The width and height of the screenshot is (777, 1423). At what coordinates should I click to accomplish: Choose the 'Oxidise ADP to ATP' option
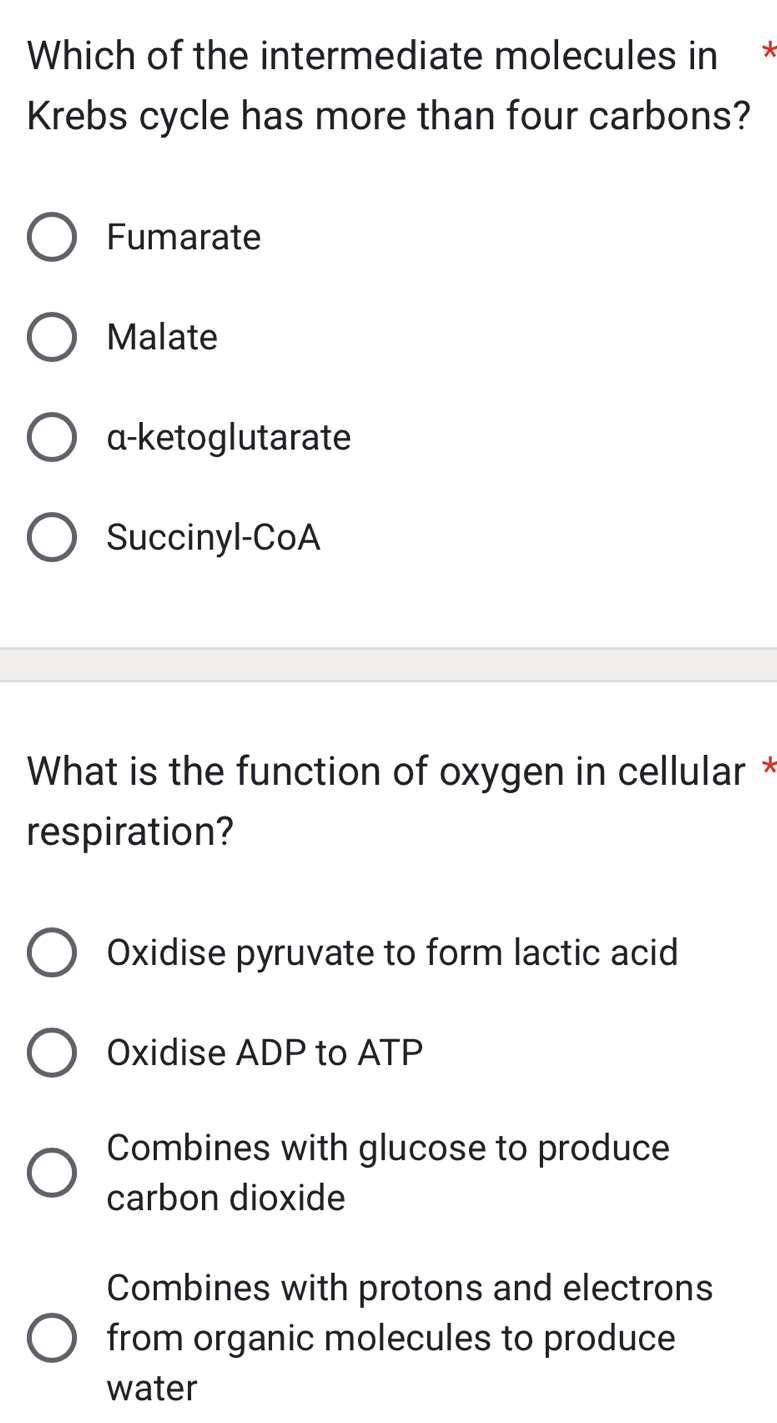coord(52,1053)
